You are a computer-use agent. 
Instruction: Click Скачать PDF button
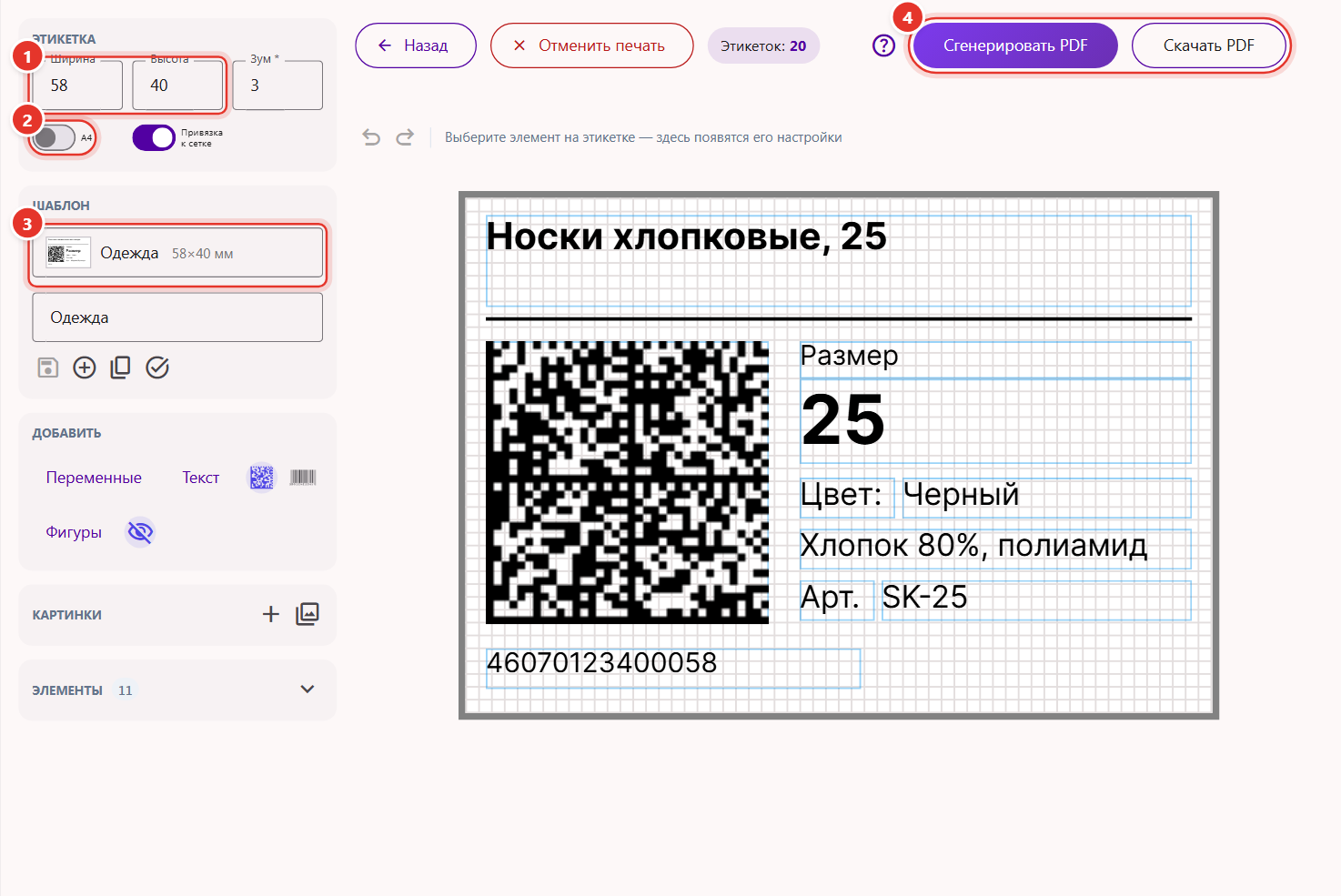click(x=1209, y=45)
